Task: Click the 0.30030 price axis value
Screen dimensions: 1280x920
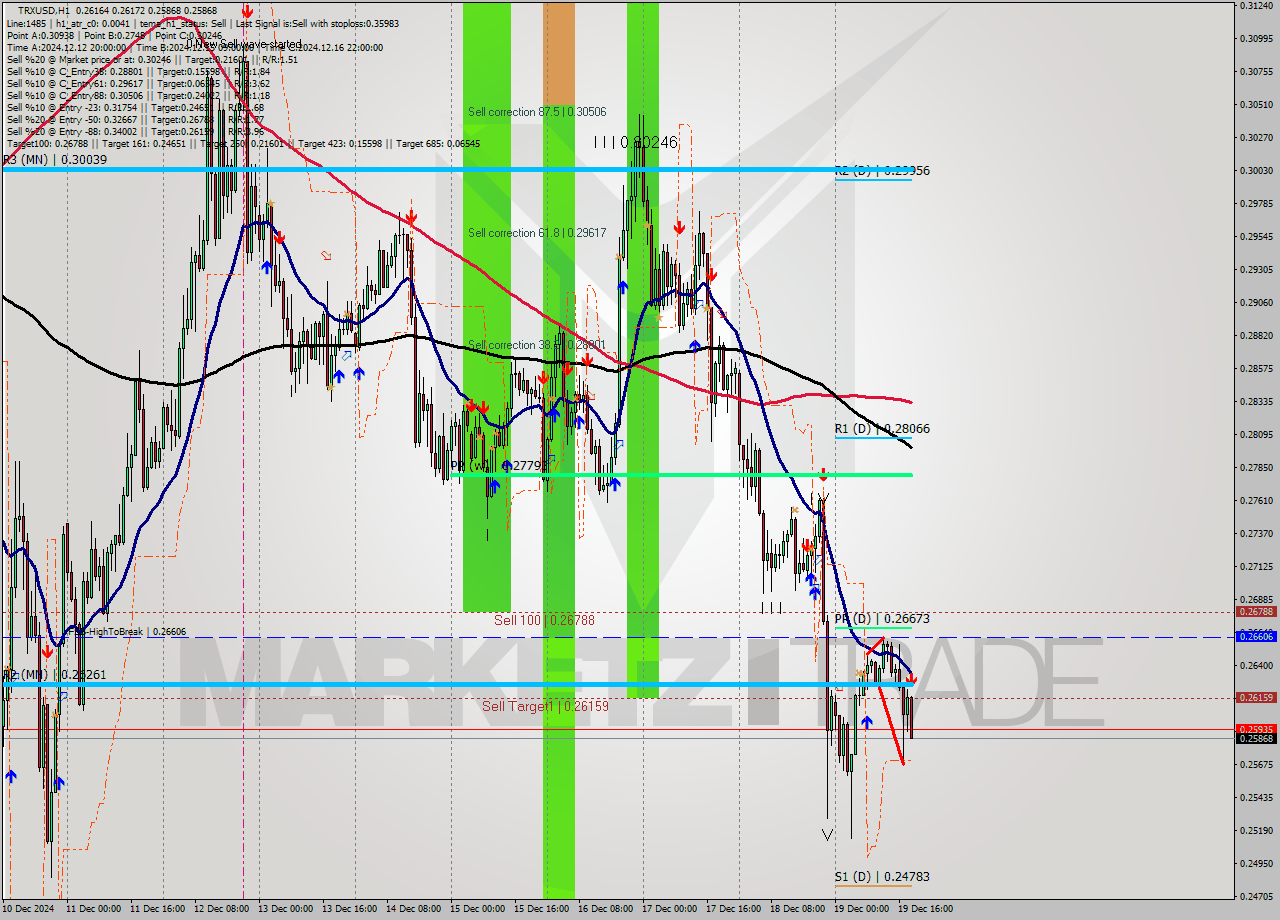Action: tap(1256, 170)
